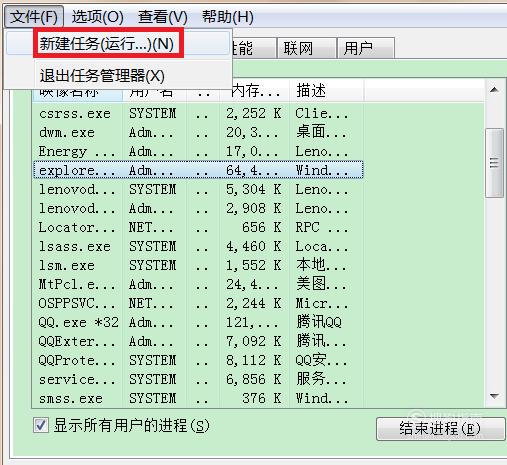Select the service... process row
The height and width of the screenshot is (465, 507).
(x=198, y=380)
